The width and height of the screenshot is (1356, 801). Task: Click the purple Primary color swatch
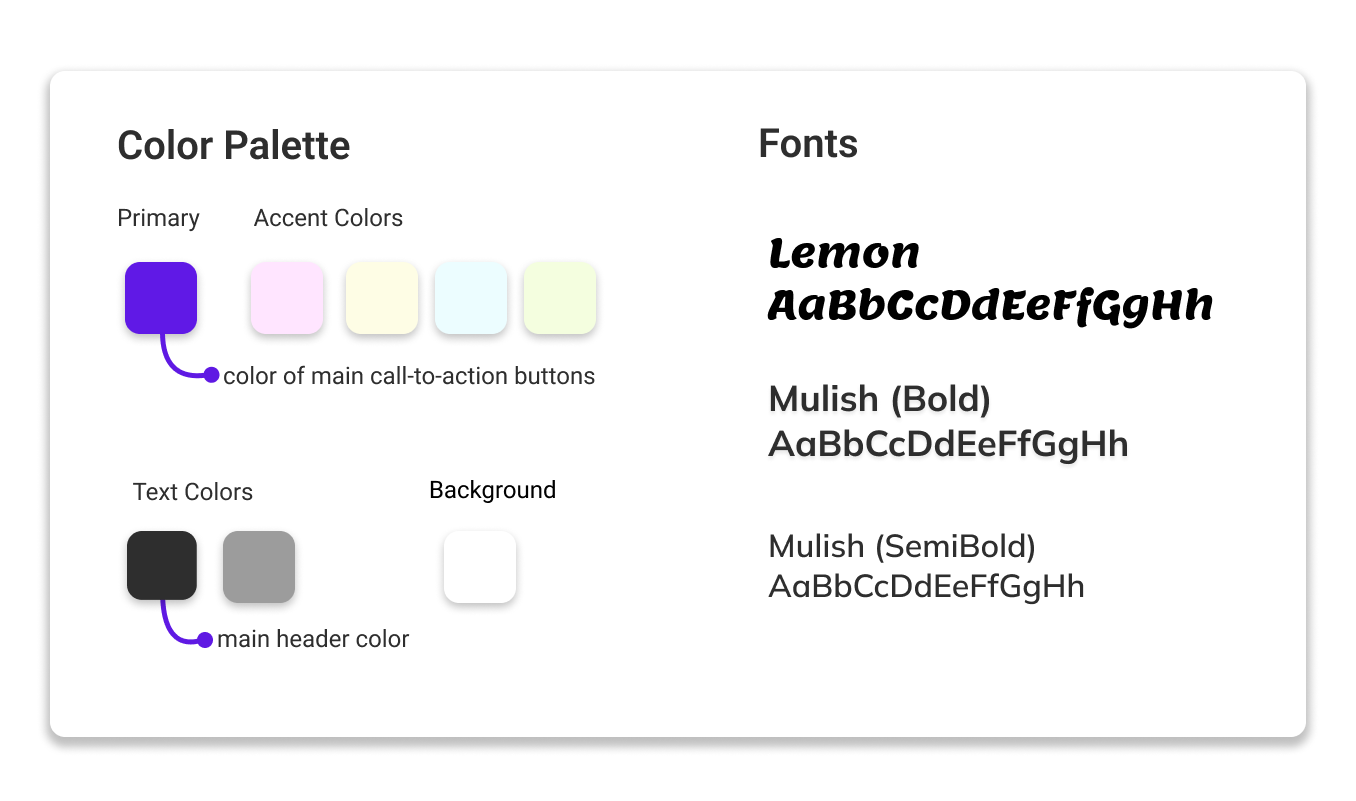pos(161,298)
